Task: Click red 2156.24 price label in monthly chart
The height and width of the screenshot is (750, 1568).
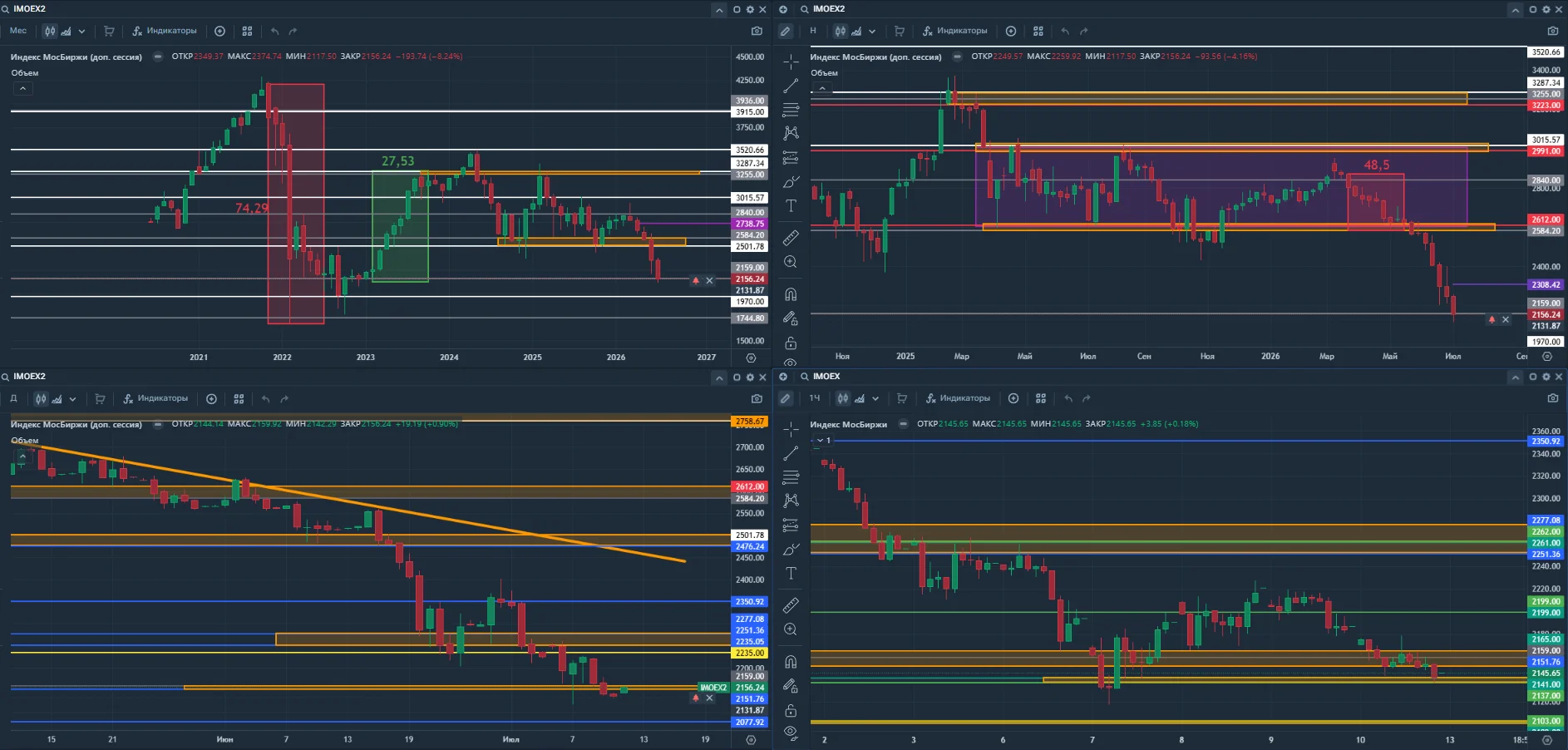Action: point(749,279)
